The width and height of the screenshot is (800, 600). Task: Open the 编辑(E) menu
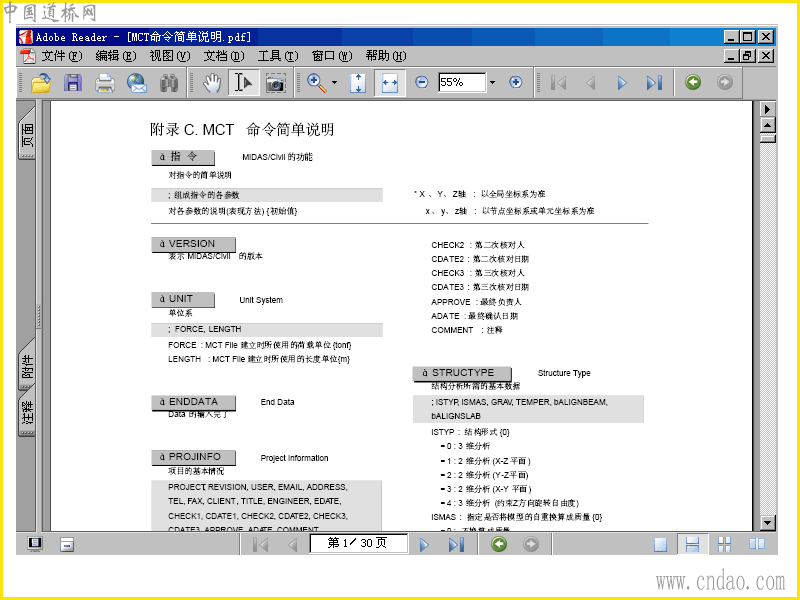tap(115, 56)
